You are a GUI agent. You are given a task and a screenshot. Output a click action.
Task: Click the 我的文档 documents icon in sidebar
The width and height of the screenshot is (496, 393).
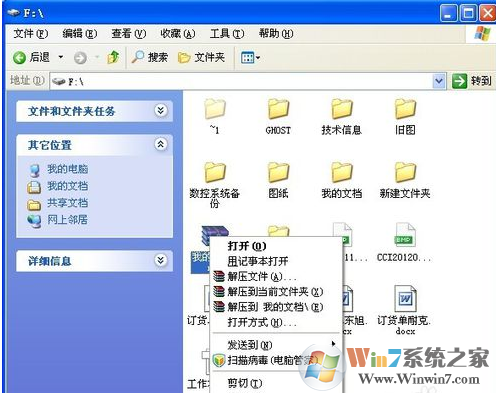pyautogui.click(x=34, y=187)
